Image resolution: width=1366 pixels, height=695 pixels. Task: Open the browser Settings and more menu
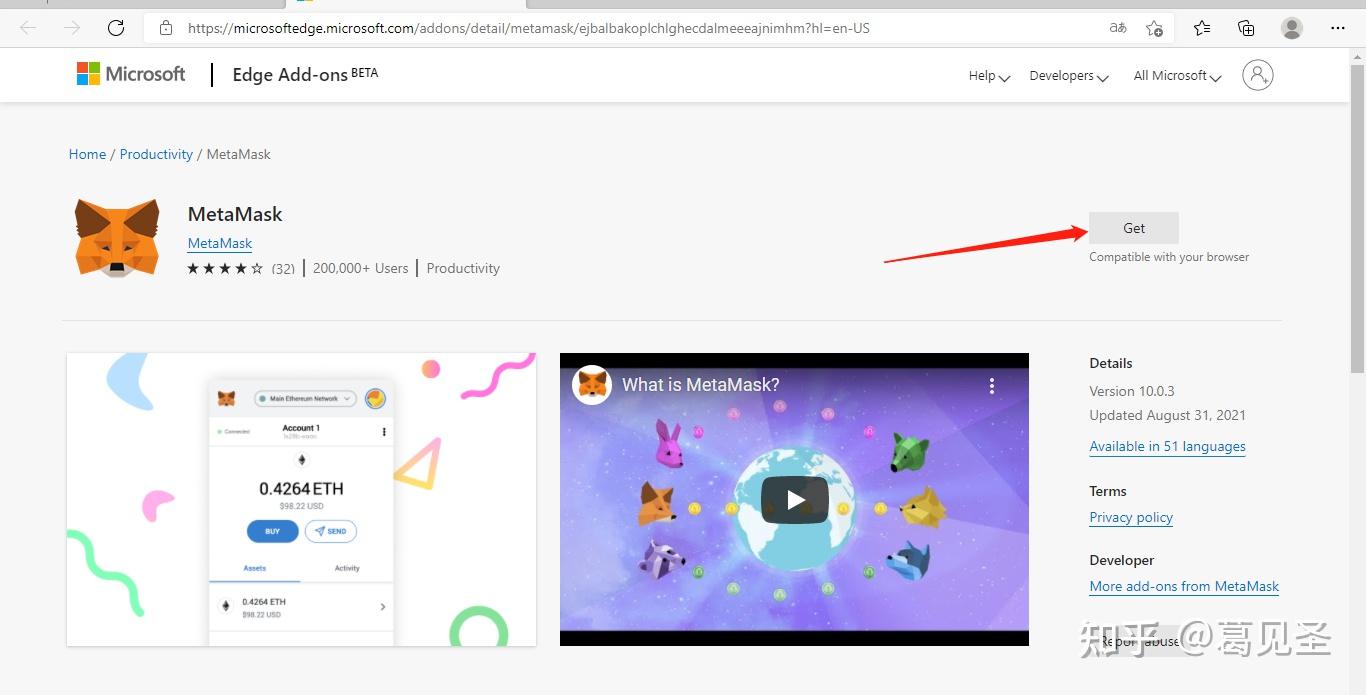[x=1338, y=28]
